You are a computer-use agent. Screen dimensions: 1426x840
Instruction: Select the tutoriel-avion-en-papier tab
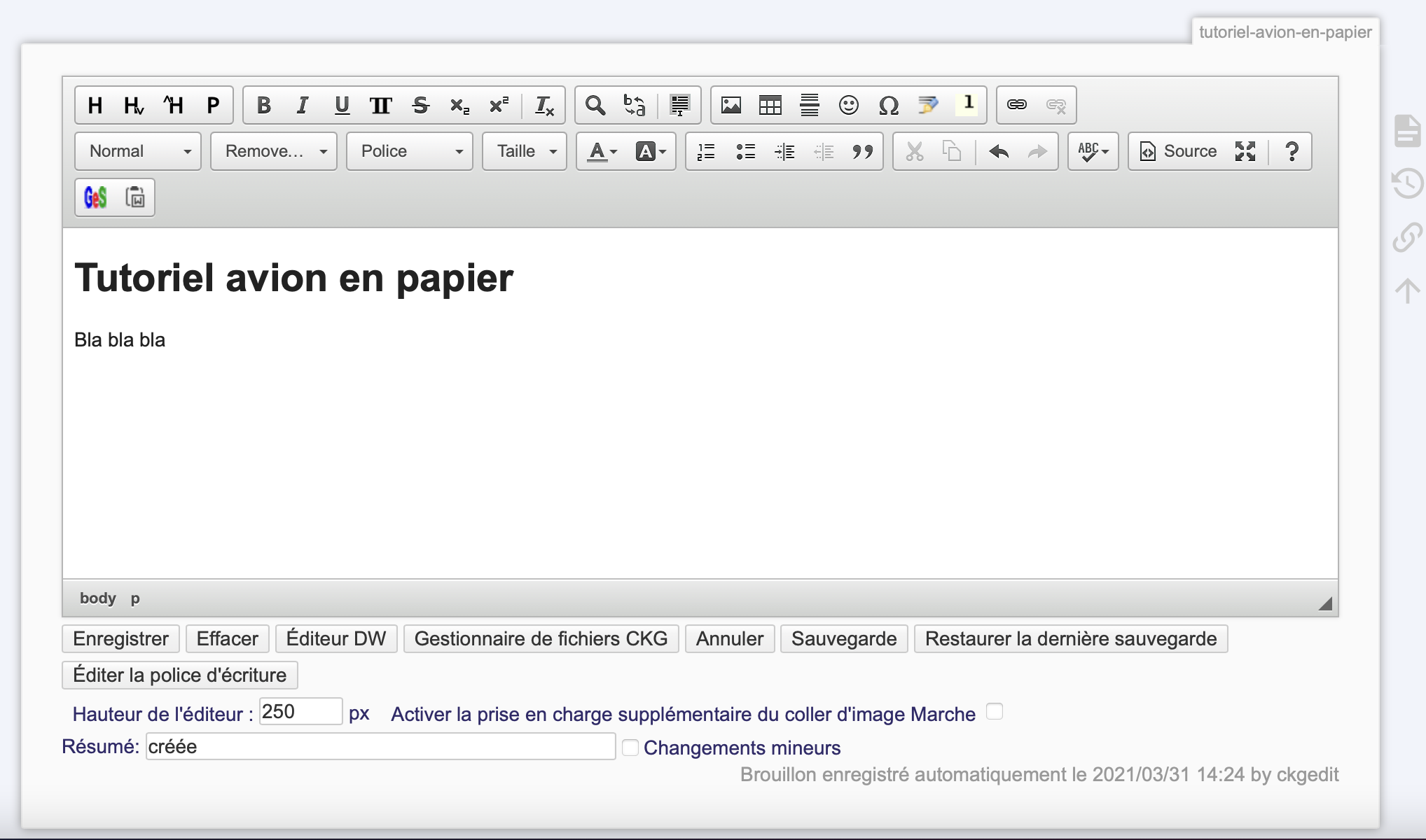[1285, 32]
